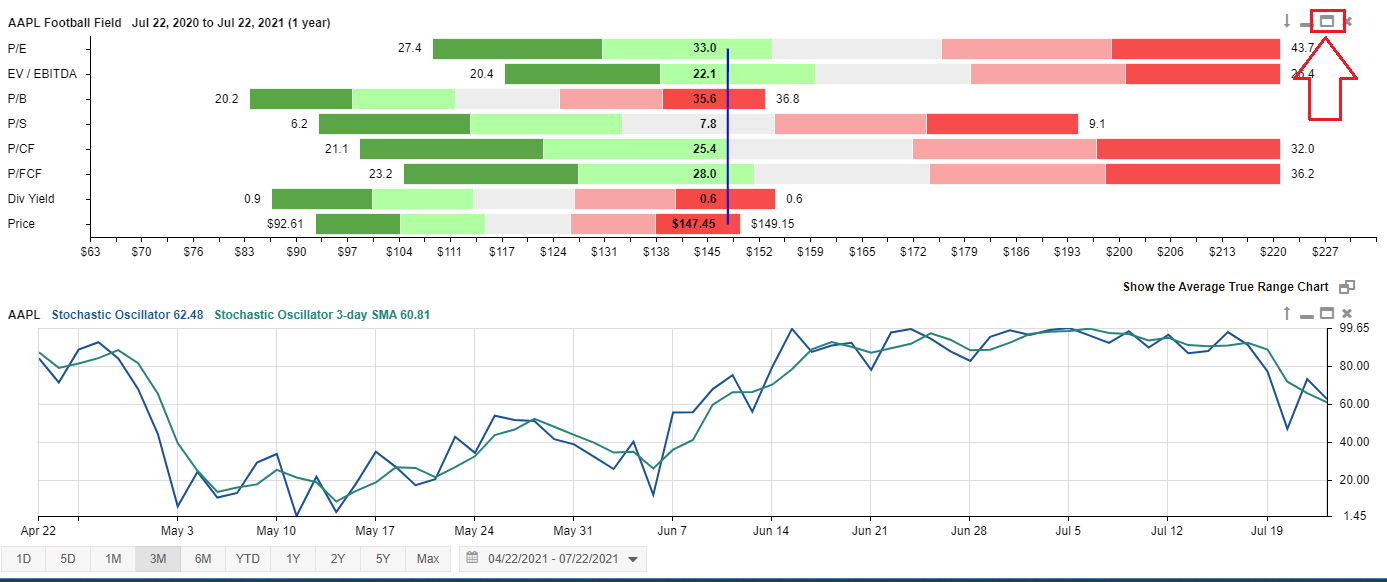Switch to the 1M time range

click(113, 559)
